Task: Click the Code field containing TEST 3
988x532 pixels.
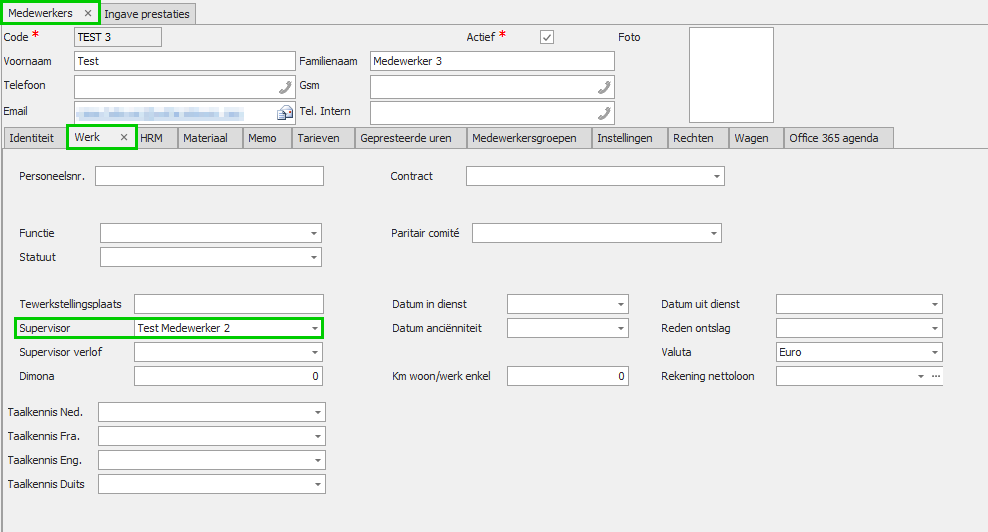Action: coord(118,37)
